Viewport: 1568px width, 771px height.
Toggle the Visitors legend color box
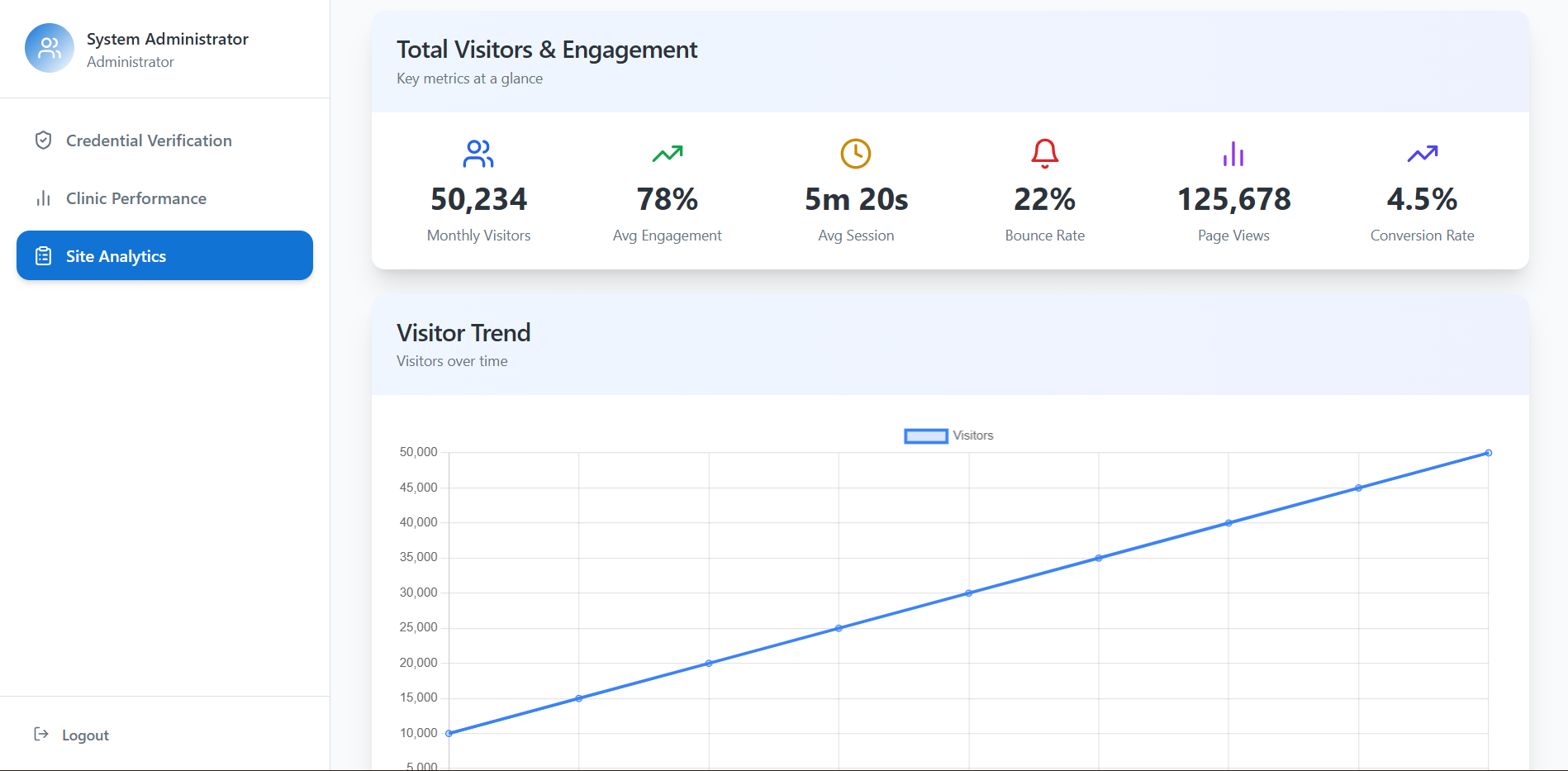point(926,436)
